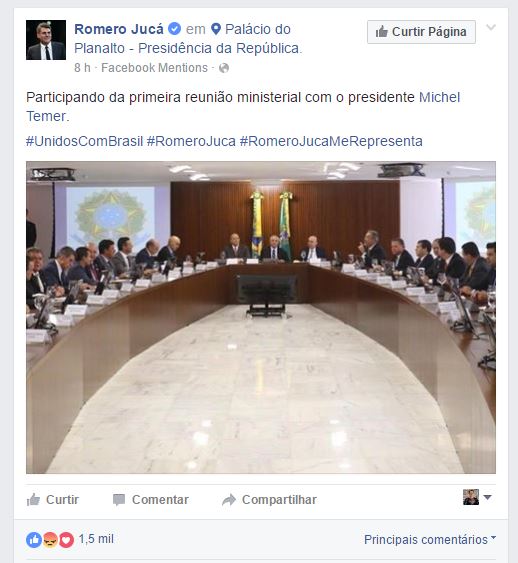Click the Curtir thumbs-up icon below the photo
This screenshot has width=518, height=563.
coord(33,499)
